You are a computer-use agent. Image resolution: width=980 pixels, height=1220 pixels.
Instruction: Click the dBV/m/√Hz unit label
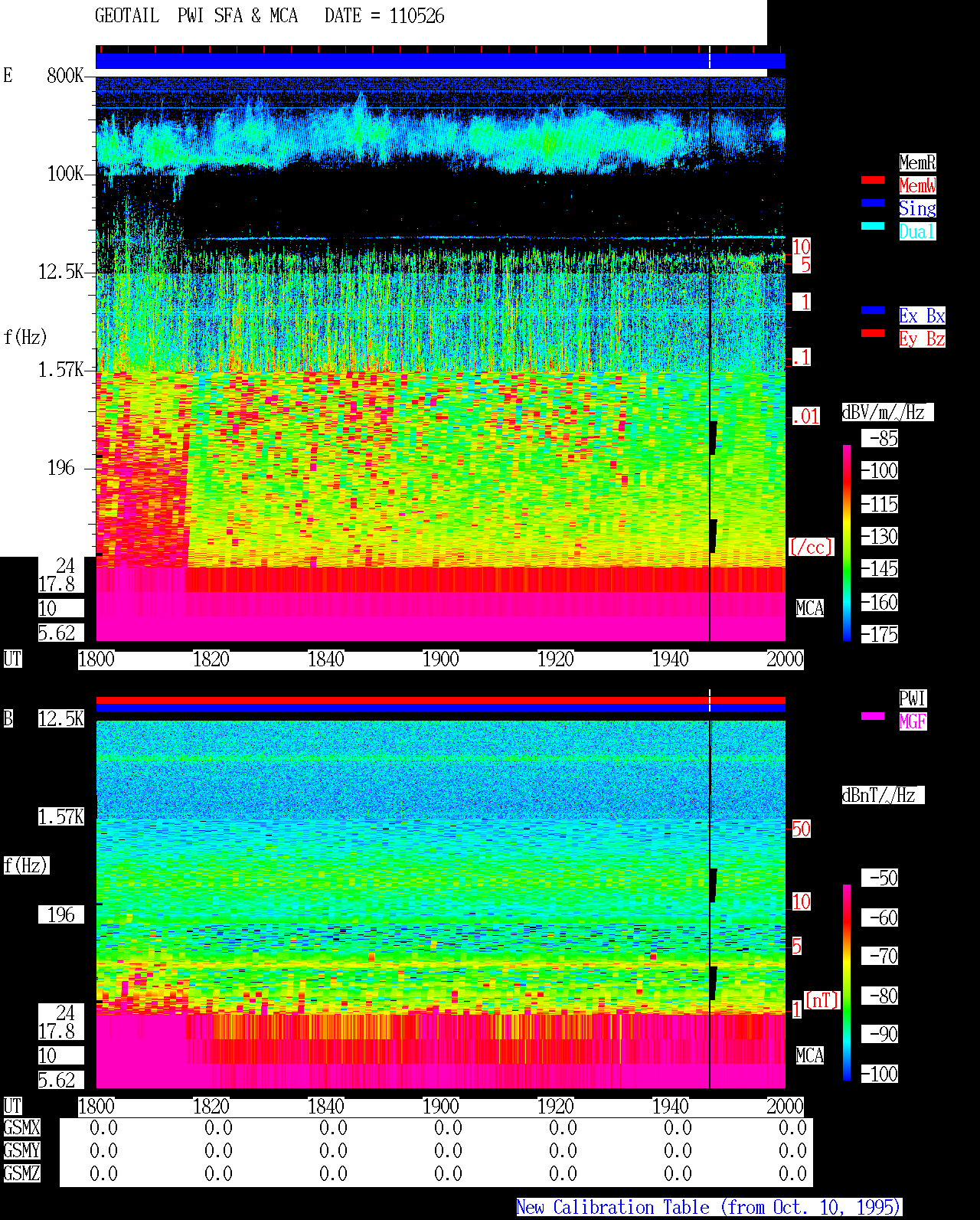887,412
